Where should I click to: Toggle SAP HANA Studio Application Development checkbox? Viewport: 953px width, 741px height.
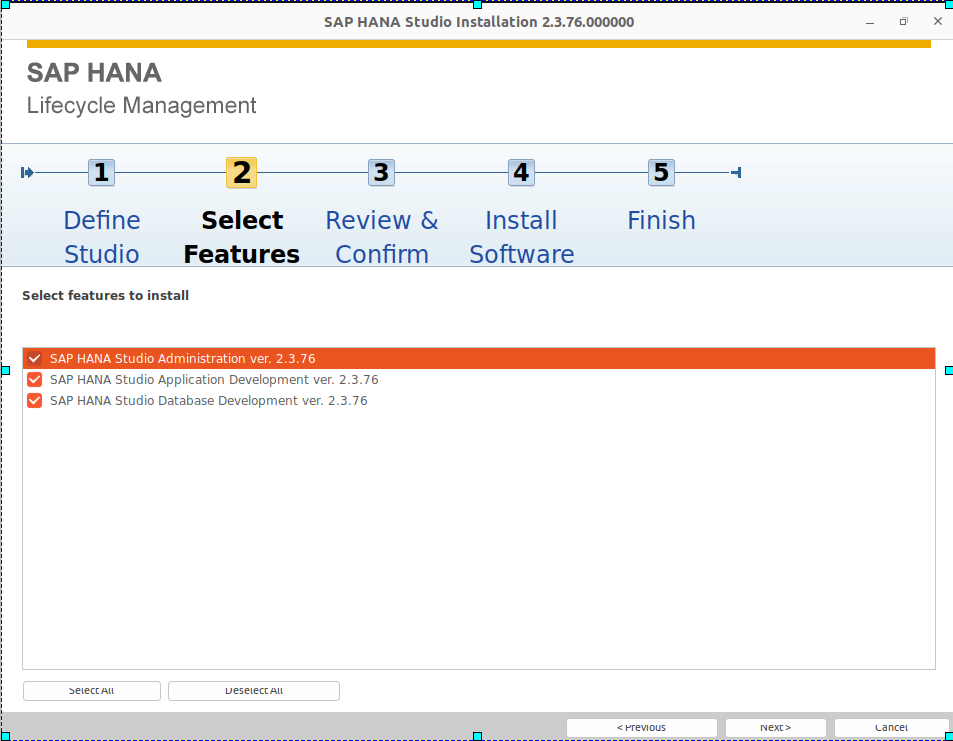(x=35, y=380)
